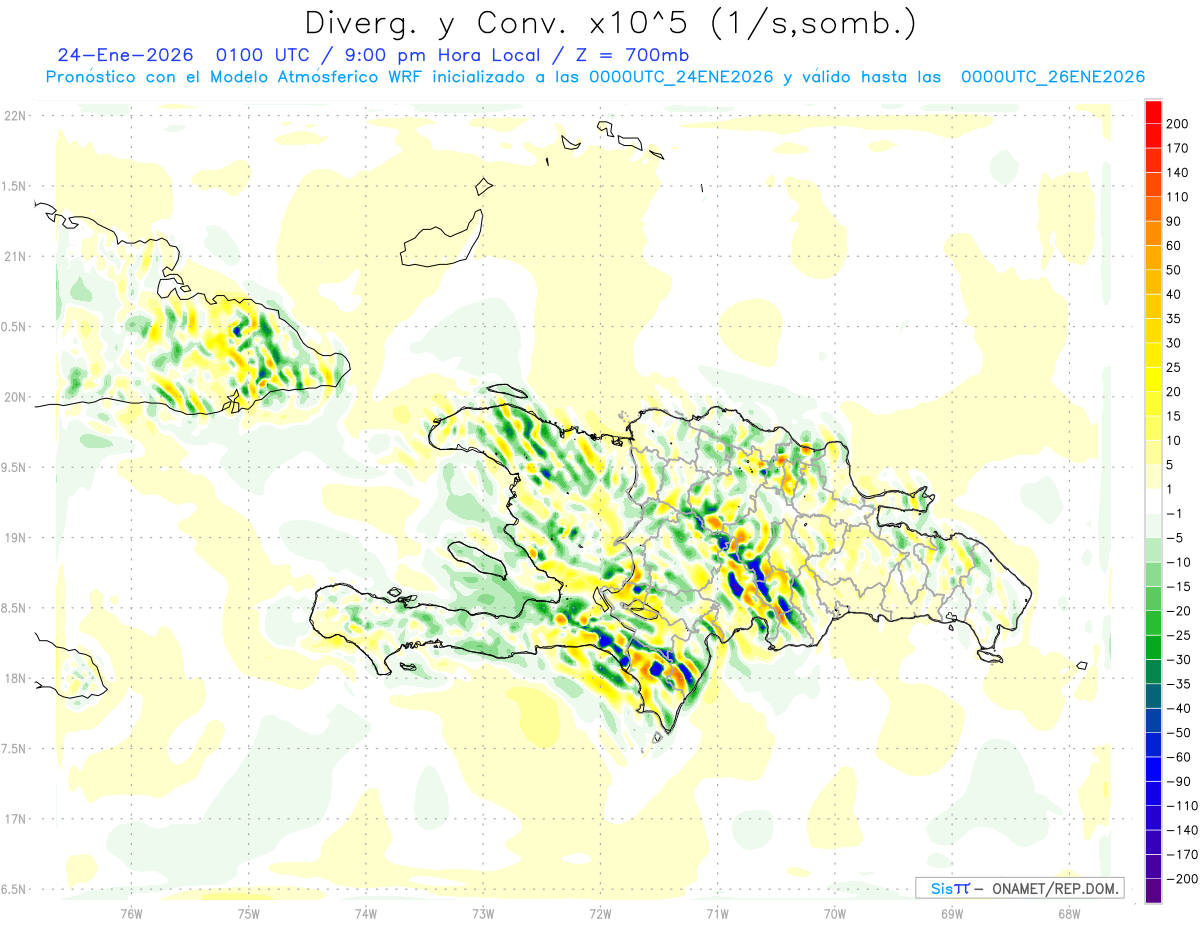Click the color bar value "-140"

[1182, 831]
